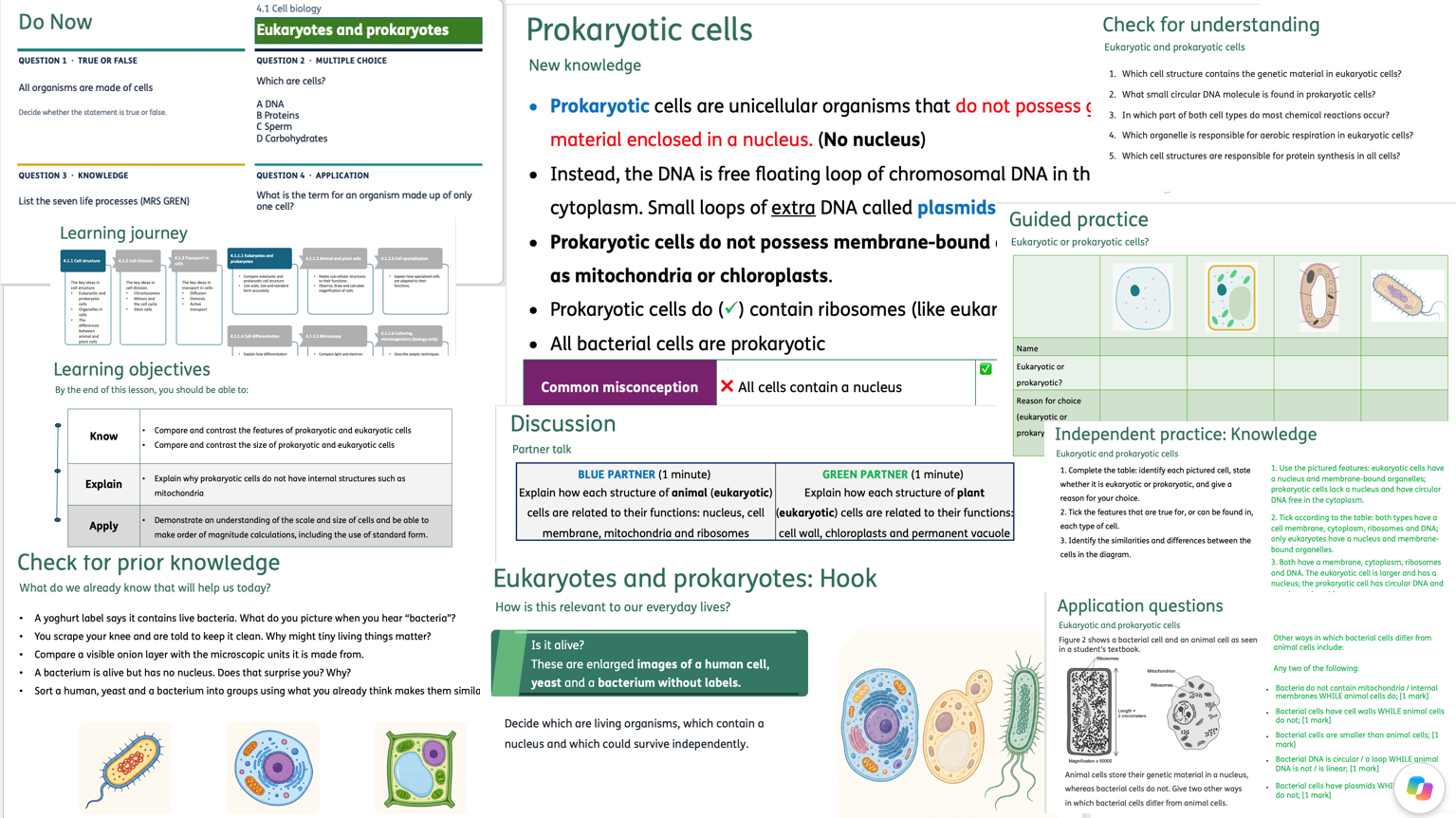Click the 'Application questions' slide title
Viewport: 1456px width, 818px height.
(x=1140, y=605)
